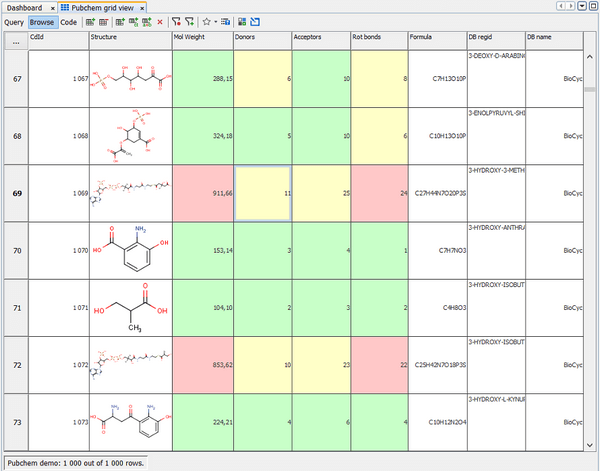Switch to the Dashboard tab
The width and height of the screenshot is (600, 471).
click(x=24, y=7)
